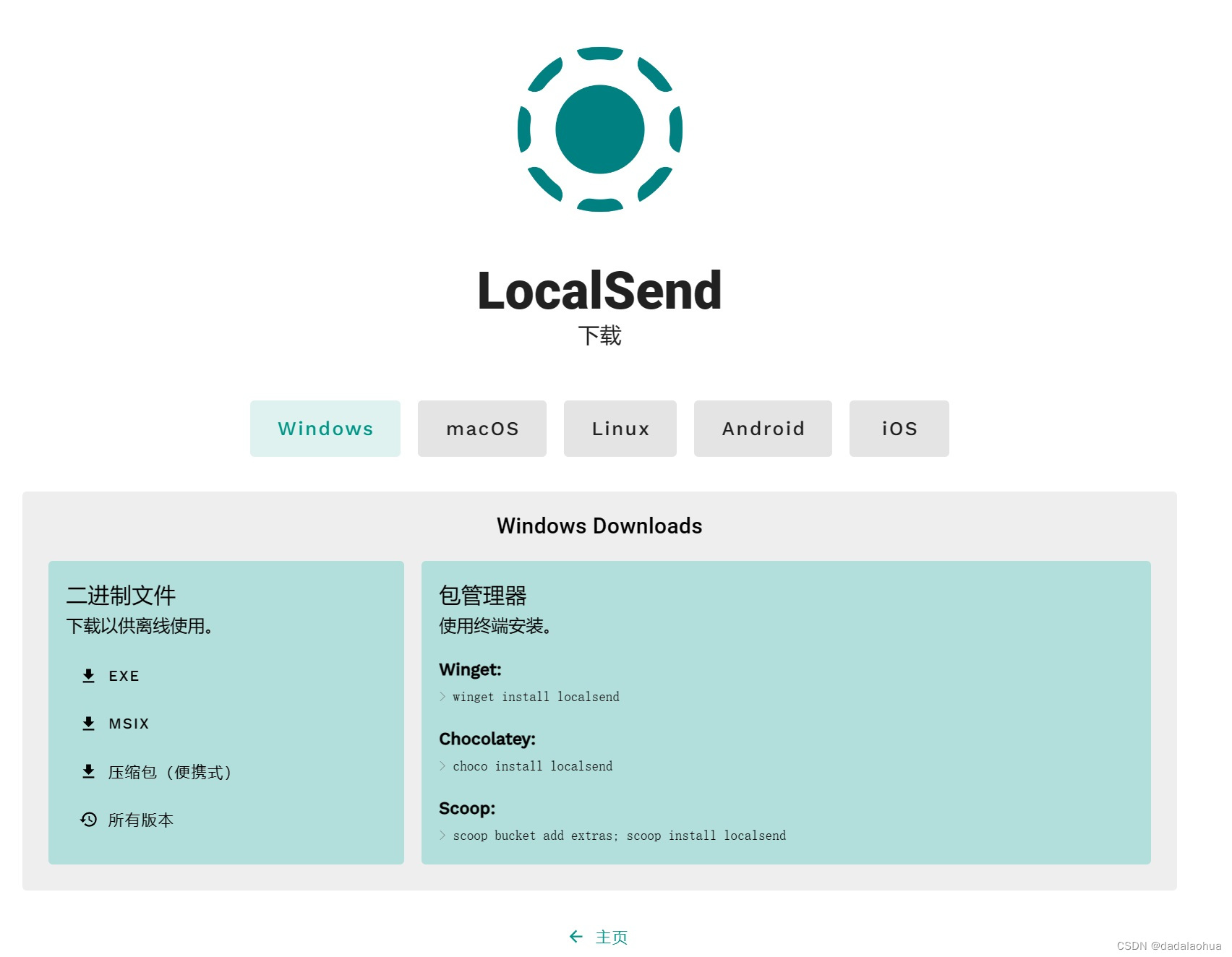Click the chevron before scoop bucket command

(442, 836)
